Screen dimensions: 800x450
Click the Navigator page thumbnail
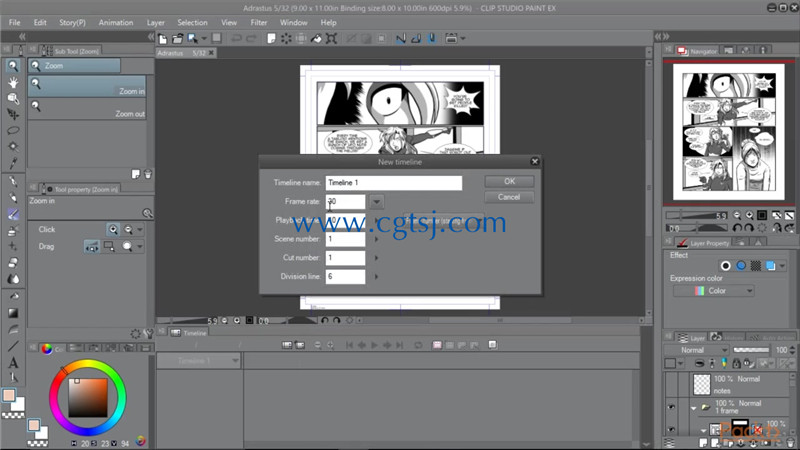[x=729, y=132]
